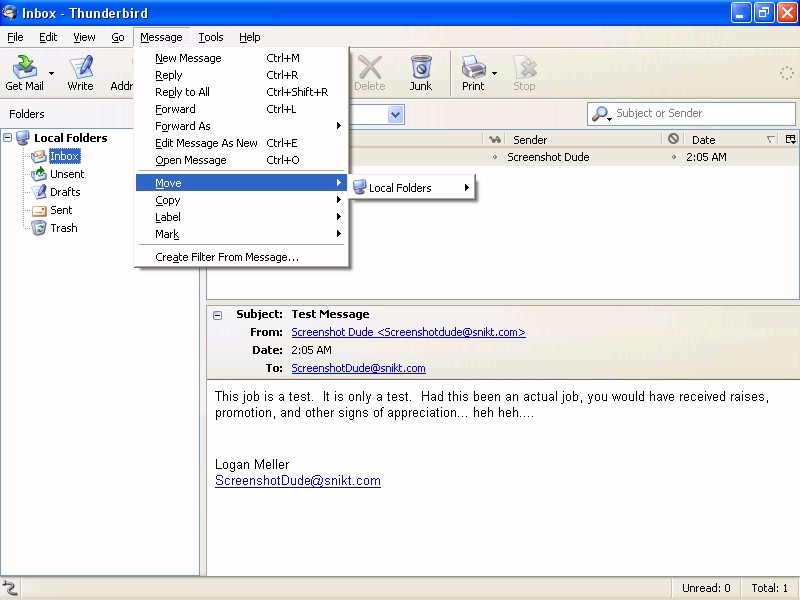Collapse the Local Folders tree node
The height and width of the screenshot is (600, 800).
pyautogui.click(x=8, y=137)
